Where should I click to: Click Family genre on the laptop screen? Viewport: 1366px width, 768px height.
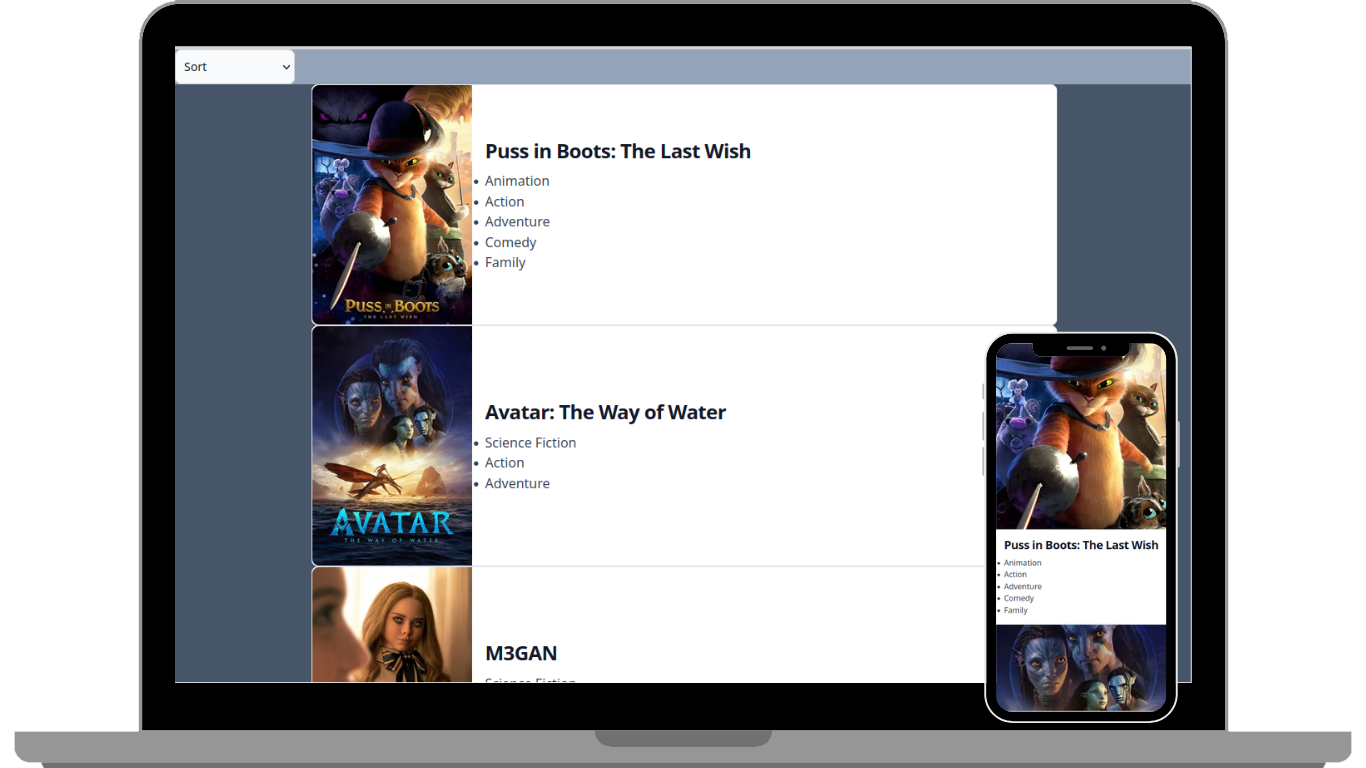point(505,263)
